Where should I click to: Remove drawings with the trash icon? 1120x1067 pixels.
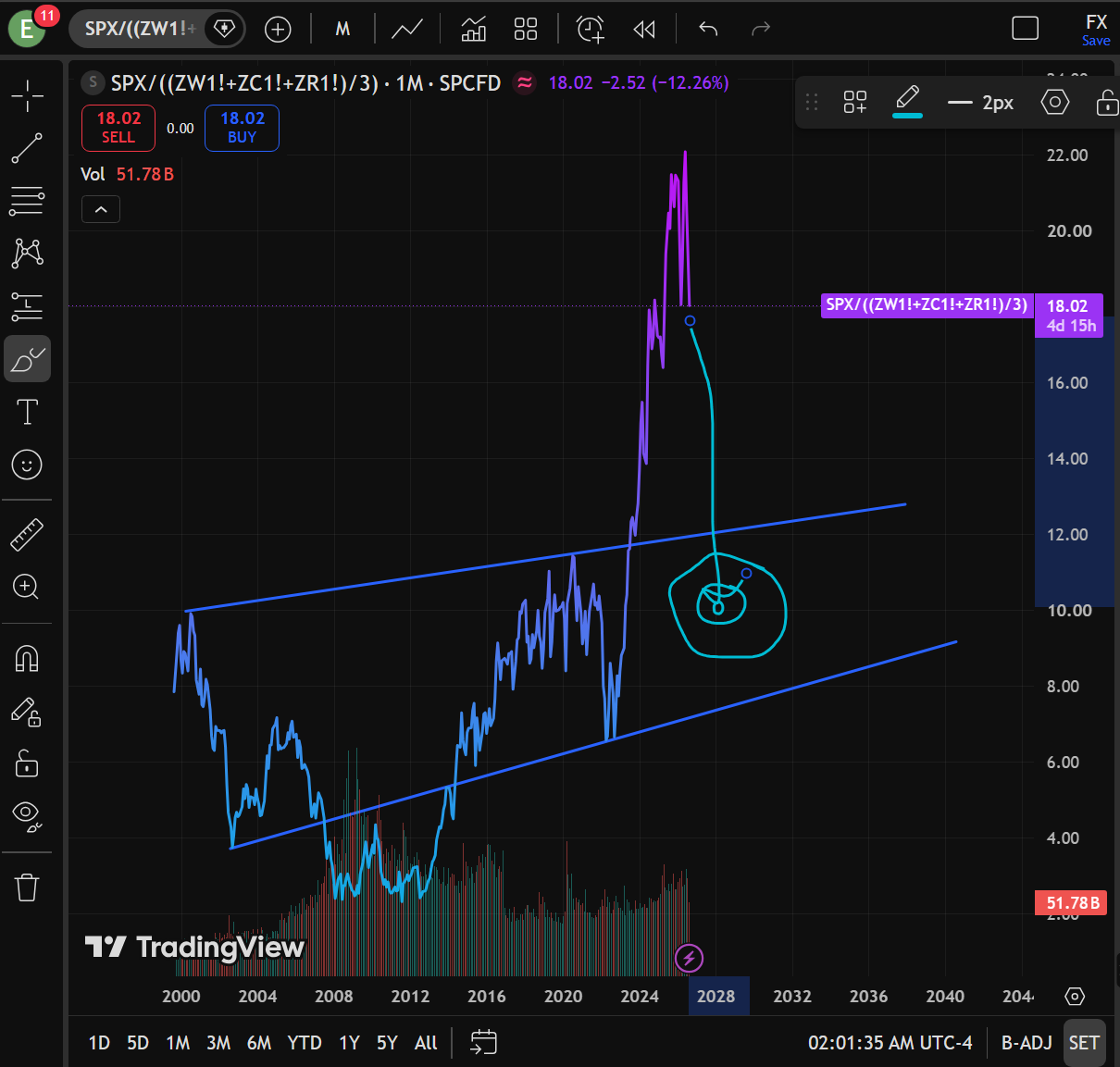28,887
